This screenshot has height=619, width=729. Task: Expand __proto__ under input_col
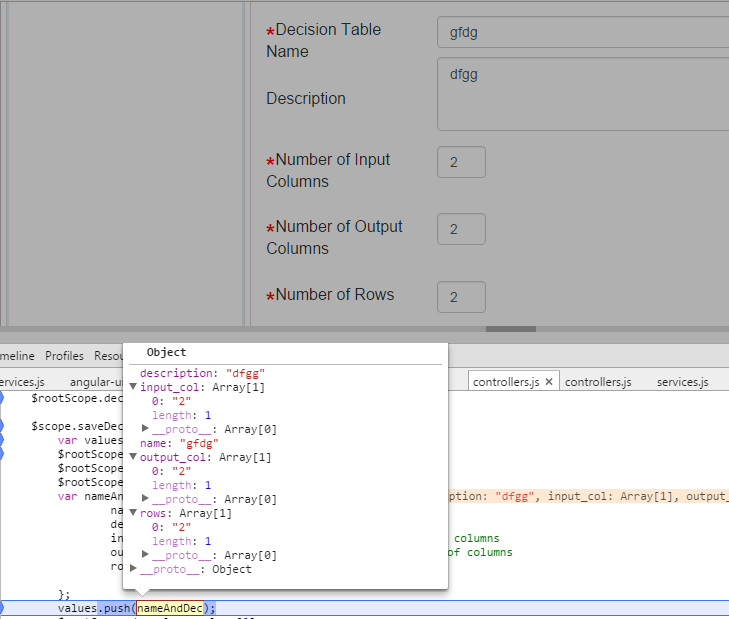tap(145, 429)
